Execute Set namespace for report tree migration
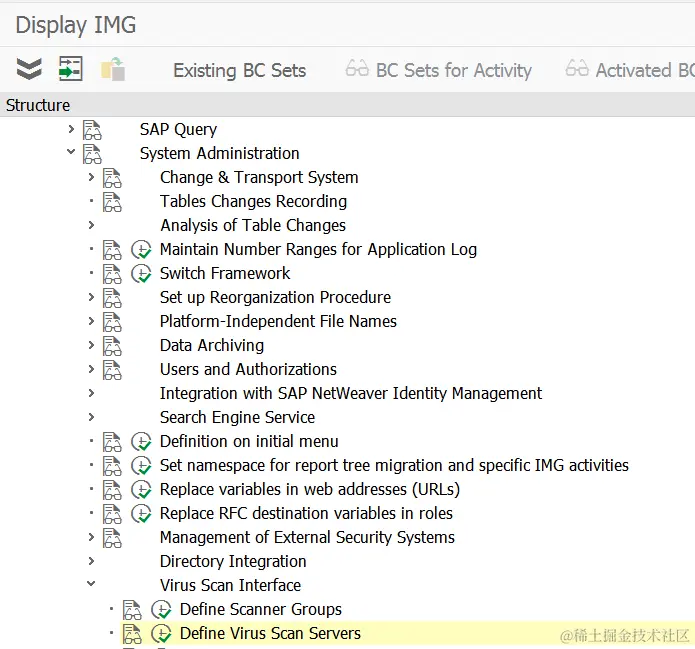The height and width of the screenshot is (649, 695). 141,465
